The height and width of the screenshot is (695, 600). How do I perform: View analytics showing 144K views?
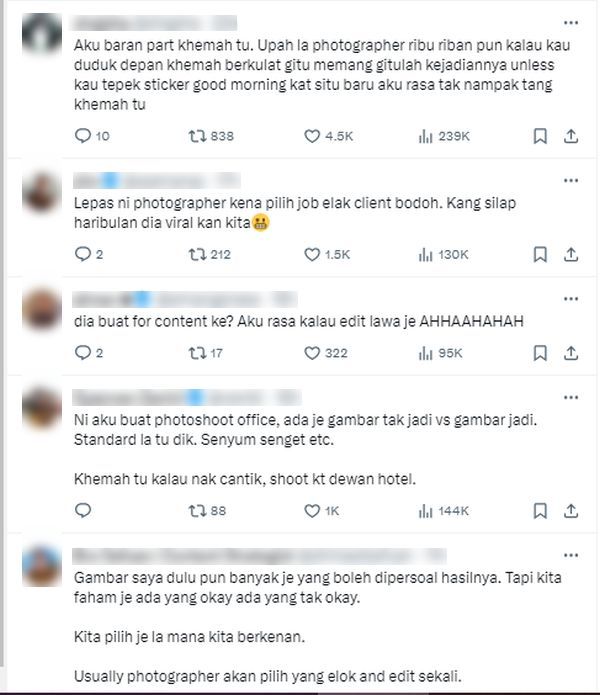pos(443,511)
